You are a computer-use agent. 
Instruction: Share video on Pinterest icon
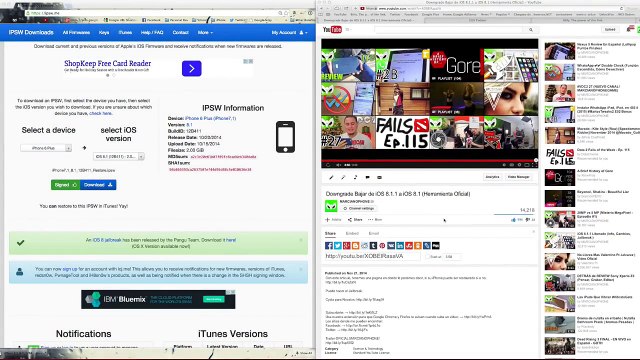(382, 245)
